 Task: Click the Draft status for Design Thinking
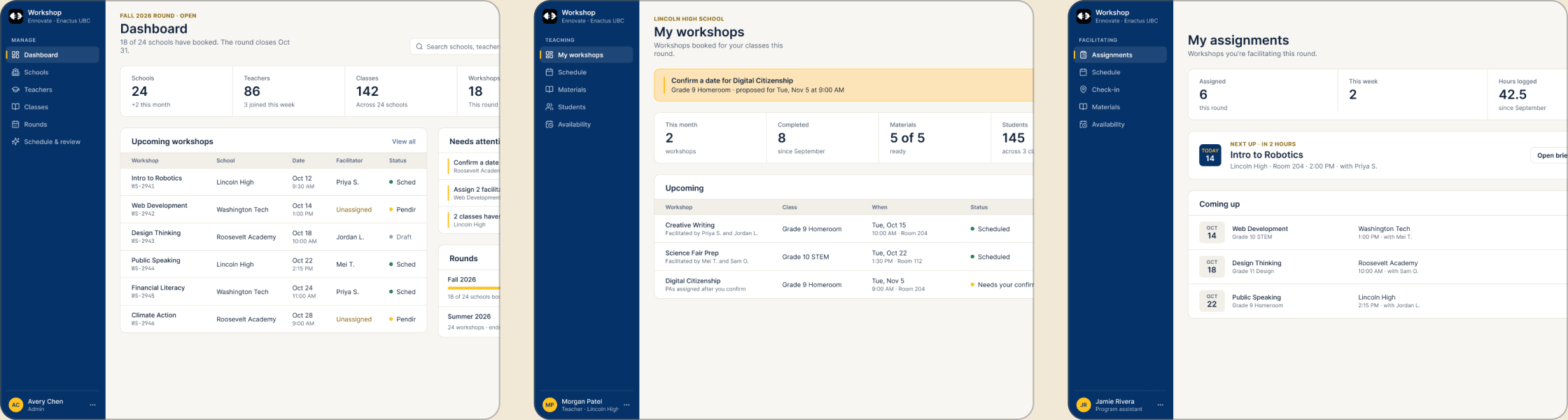pos(400,237)
